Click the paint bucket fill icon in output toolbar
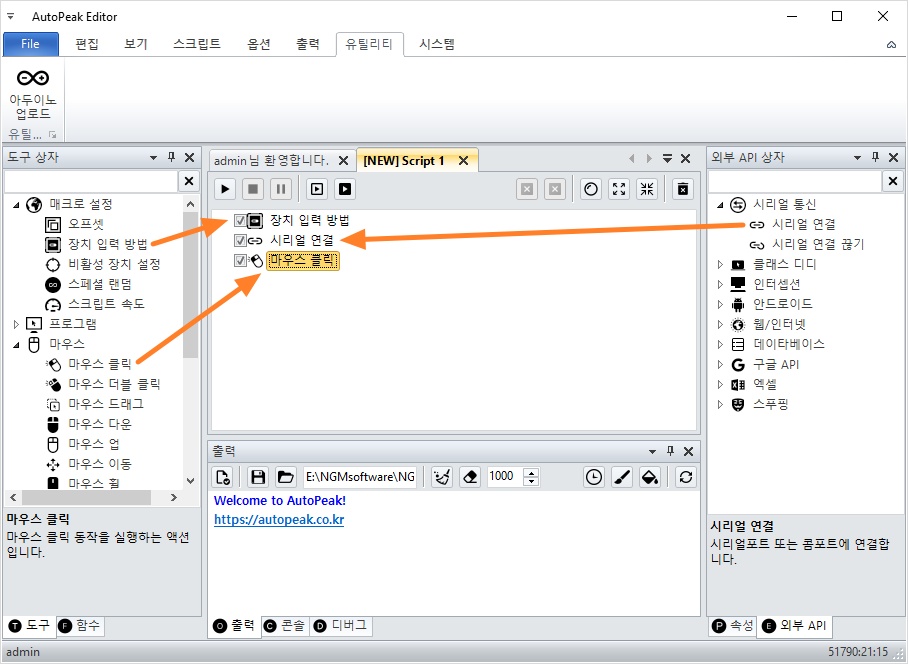908x664 pixels. pyautogui.click(x=650, y=477)
